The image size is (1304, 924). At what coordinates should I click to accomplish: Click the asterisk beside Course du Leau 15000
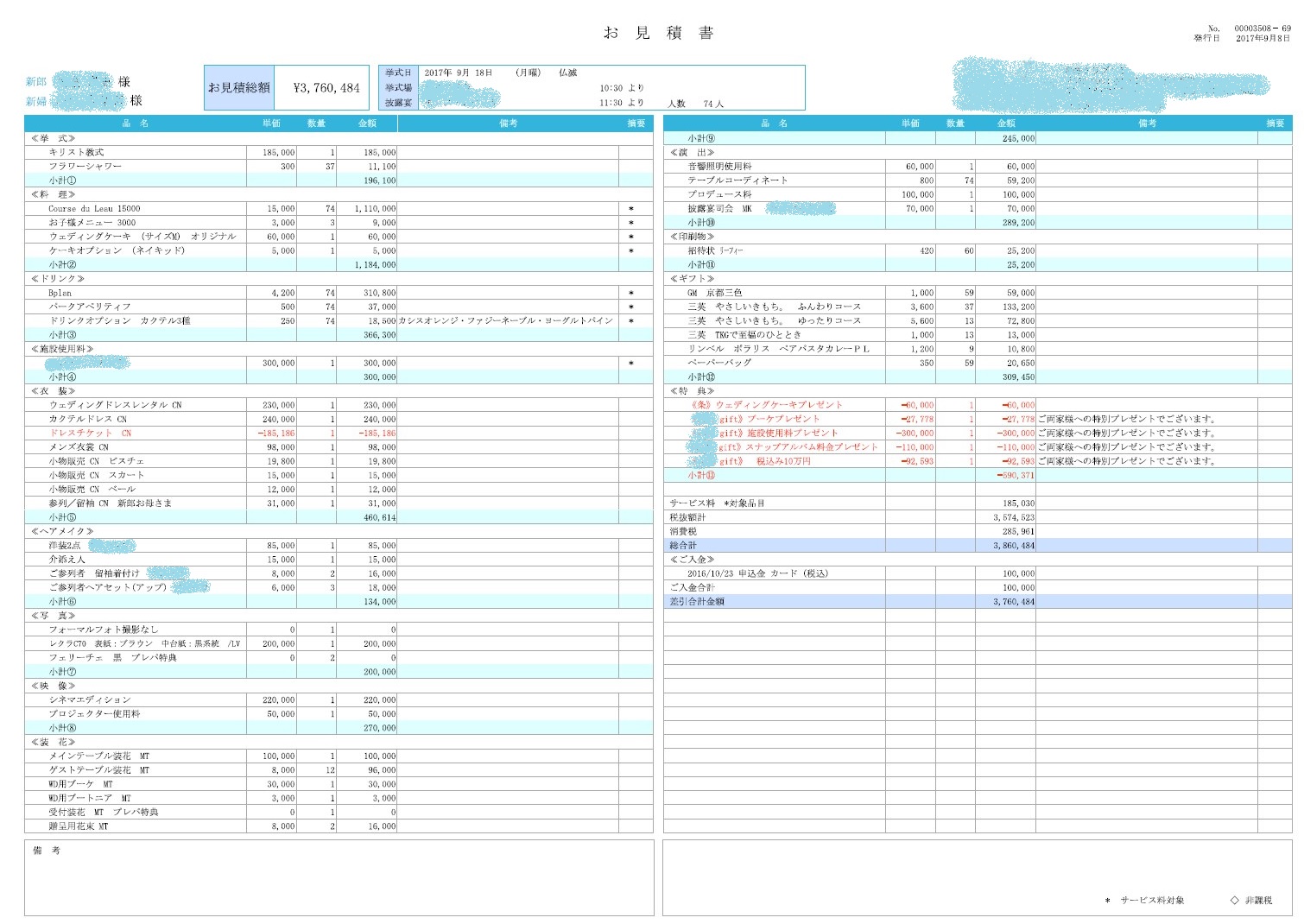point(631,209)
